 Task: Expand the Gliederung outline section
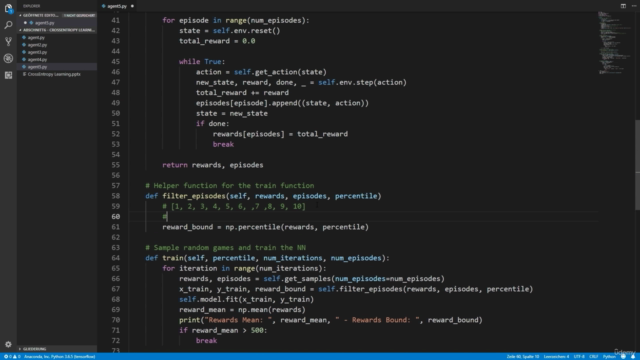tap(57, 349)
